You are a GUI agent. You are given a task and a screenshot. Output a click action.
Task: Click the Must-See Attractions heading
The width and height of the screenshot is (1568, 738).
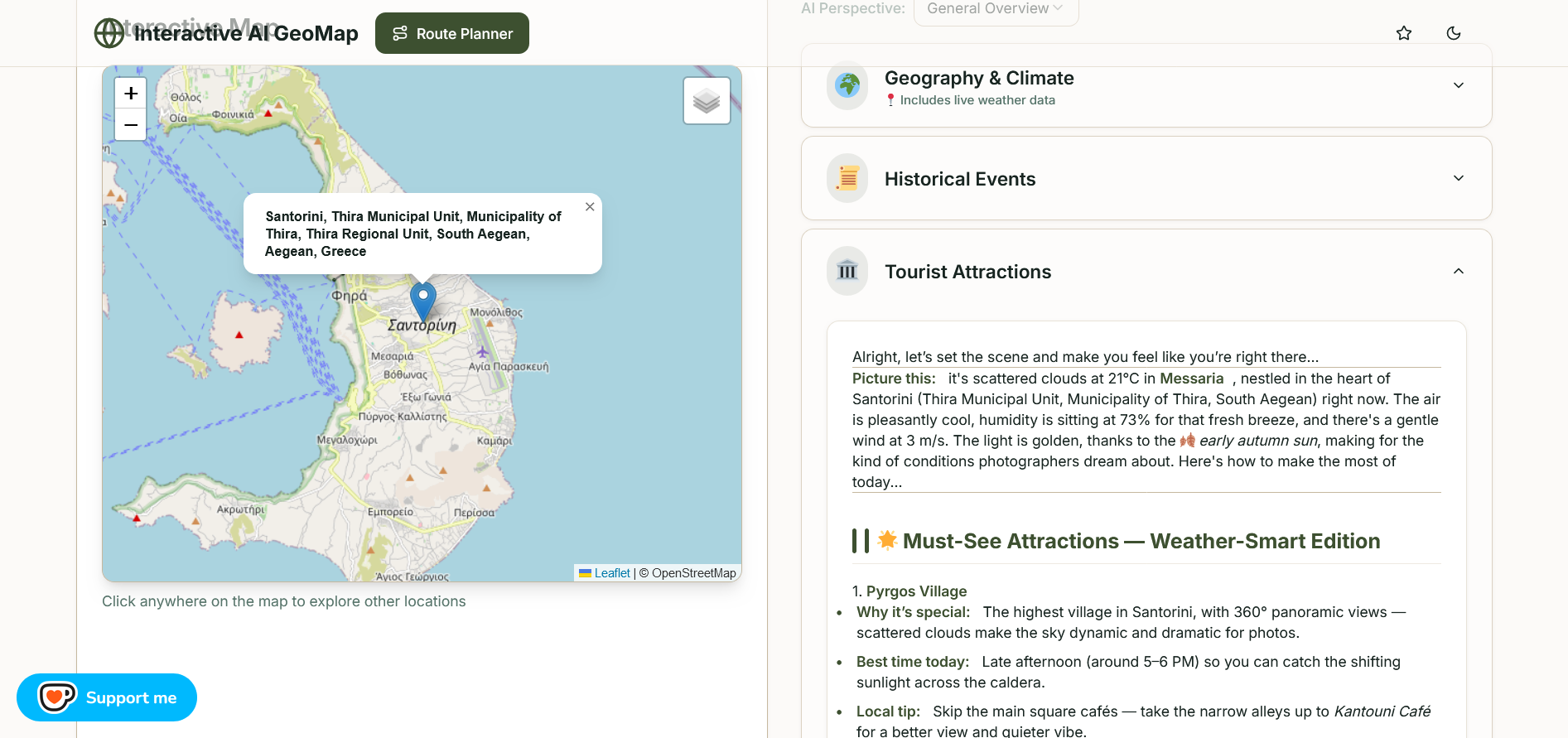[x=1141, y=541]
